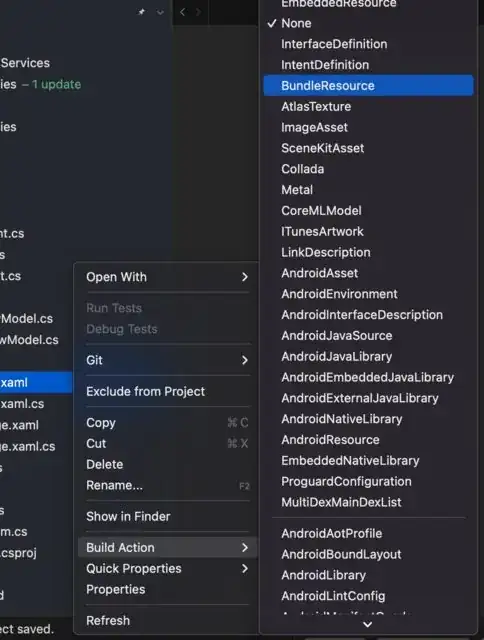
Task: Expand the Open With submenu
Action: (167, 277)
